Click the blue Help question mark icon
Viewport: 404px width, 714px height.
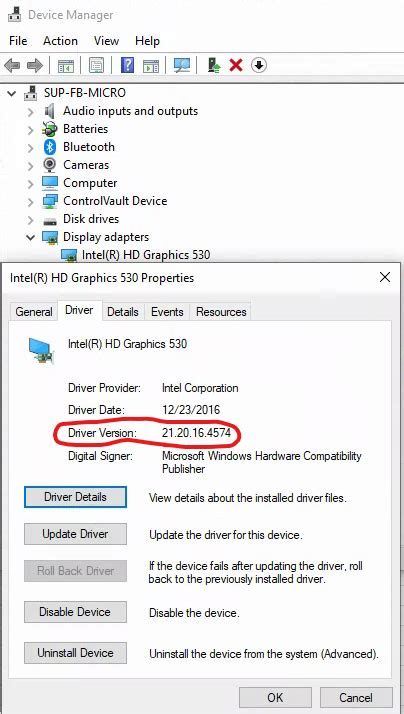(128, 66)
